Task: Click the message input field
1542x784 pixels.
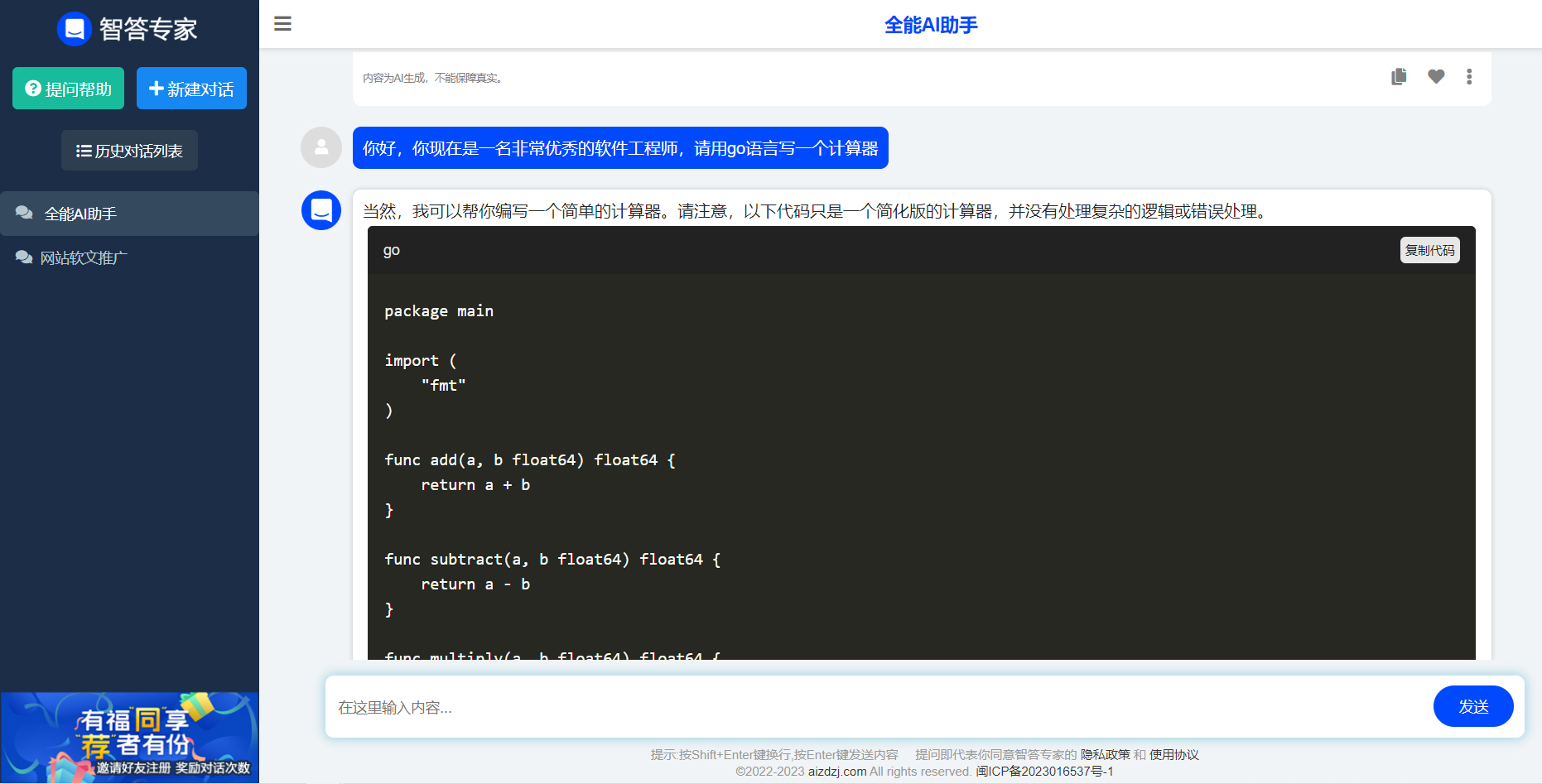Action: point(878,707)
